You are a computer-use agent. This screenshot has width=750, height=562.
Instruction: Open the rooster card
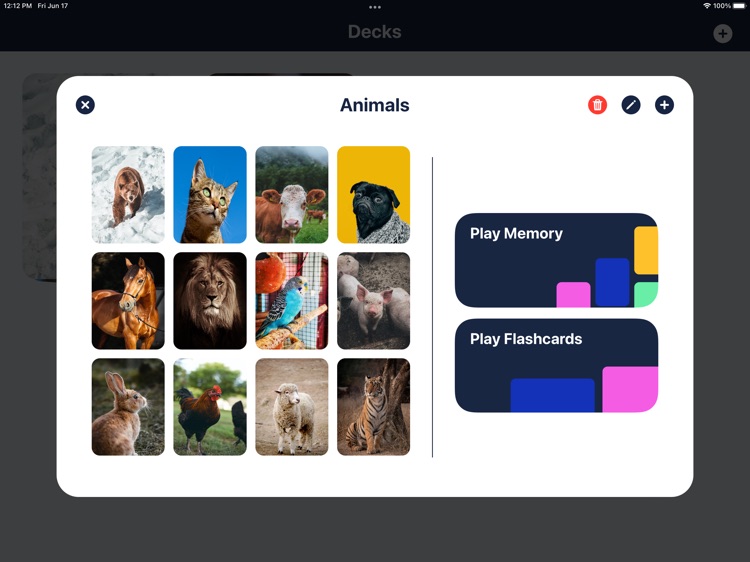[210, 407]
